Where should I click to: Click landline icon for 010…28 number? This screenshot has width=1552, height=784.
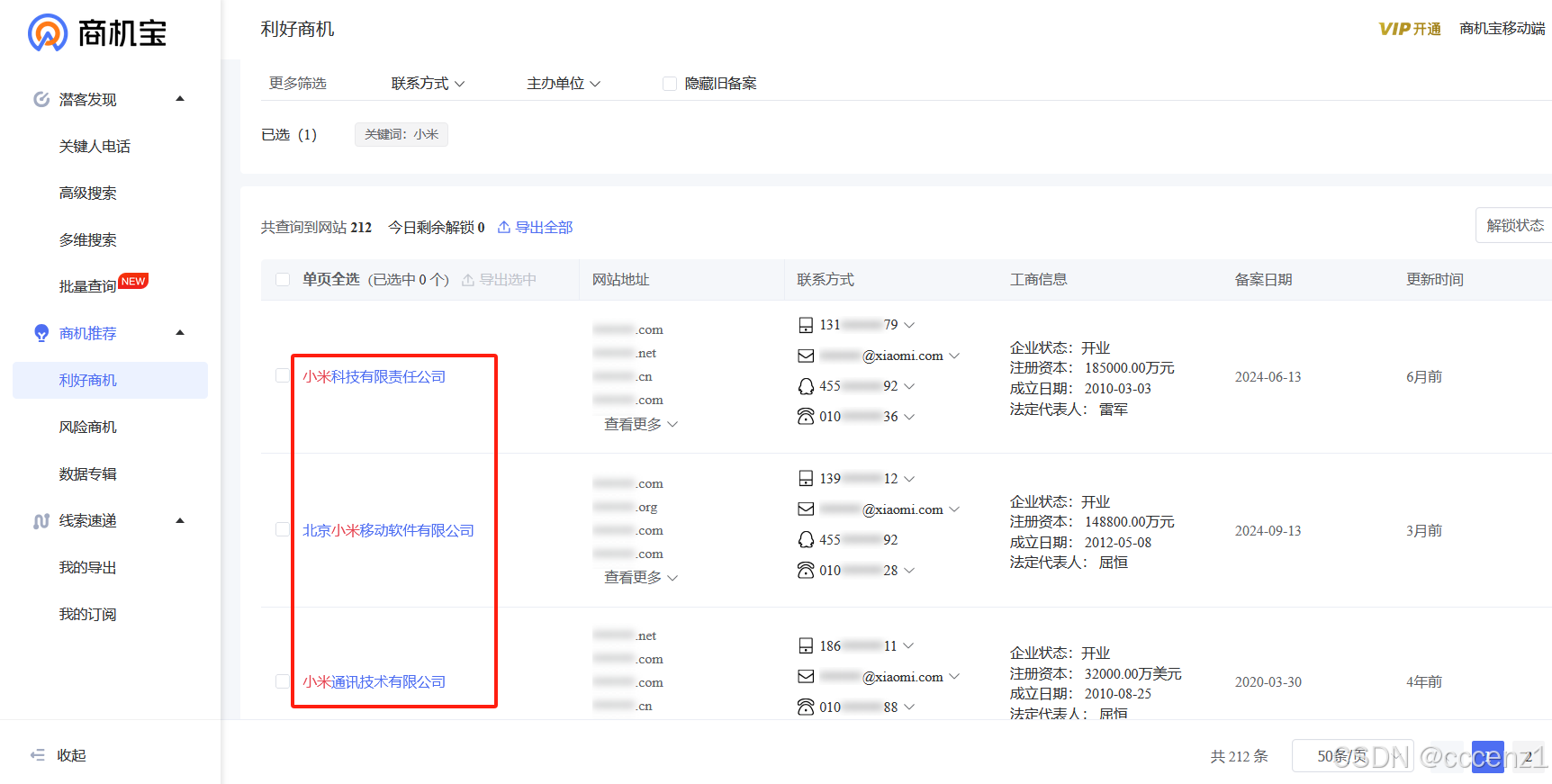click(x=806, y=571)
